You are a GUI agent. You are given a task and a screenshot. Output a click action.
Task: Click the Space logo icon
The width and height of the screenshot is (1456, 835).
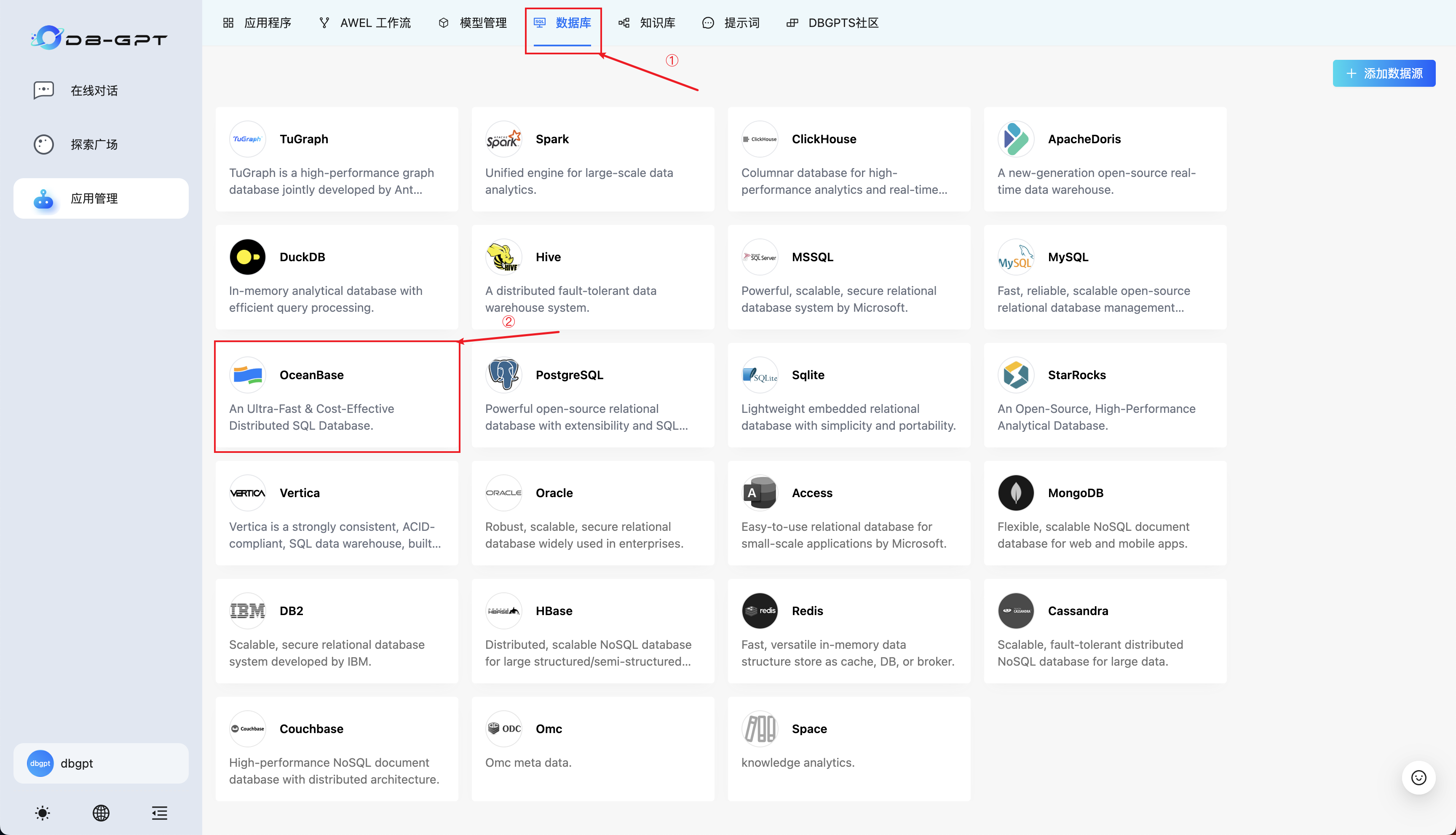pos(760,729)
